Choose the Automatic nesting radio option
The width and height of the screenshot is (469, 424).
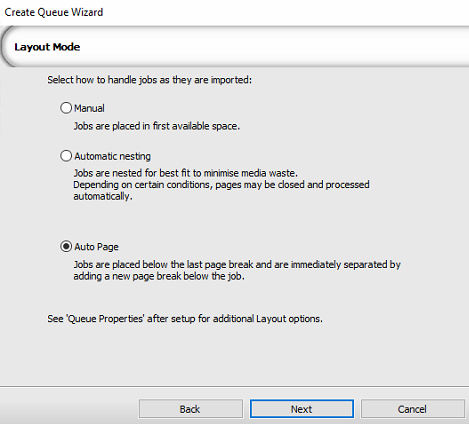[x=66, y=156]
